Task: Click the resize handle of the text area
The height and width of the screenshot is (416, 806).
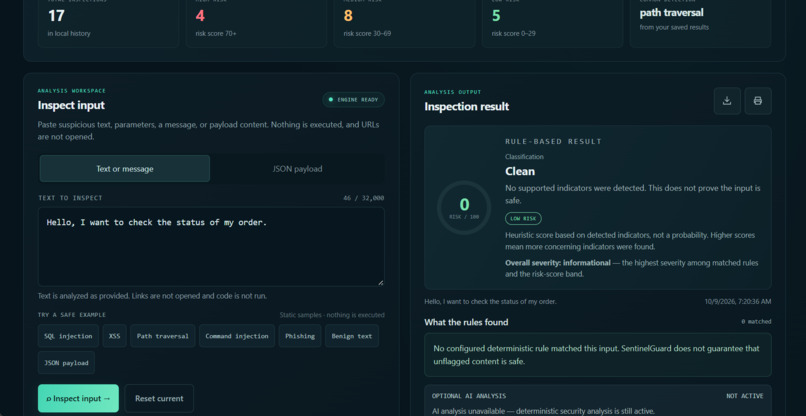Action: coord(381,283)
